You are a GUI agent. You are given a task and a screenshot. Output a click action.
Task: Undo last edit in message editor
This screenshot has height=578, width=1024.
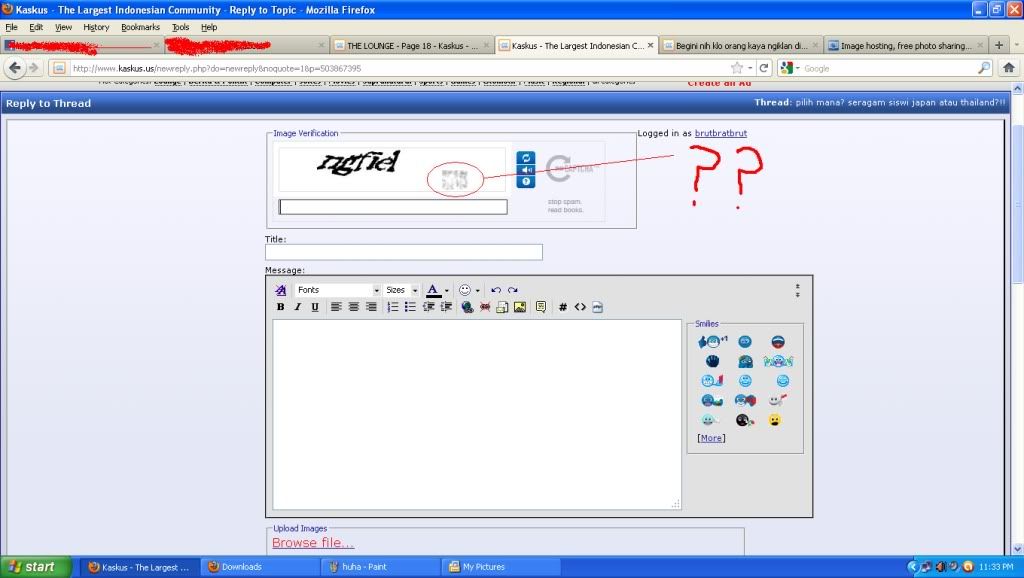pos(496,290)
